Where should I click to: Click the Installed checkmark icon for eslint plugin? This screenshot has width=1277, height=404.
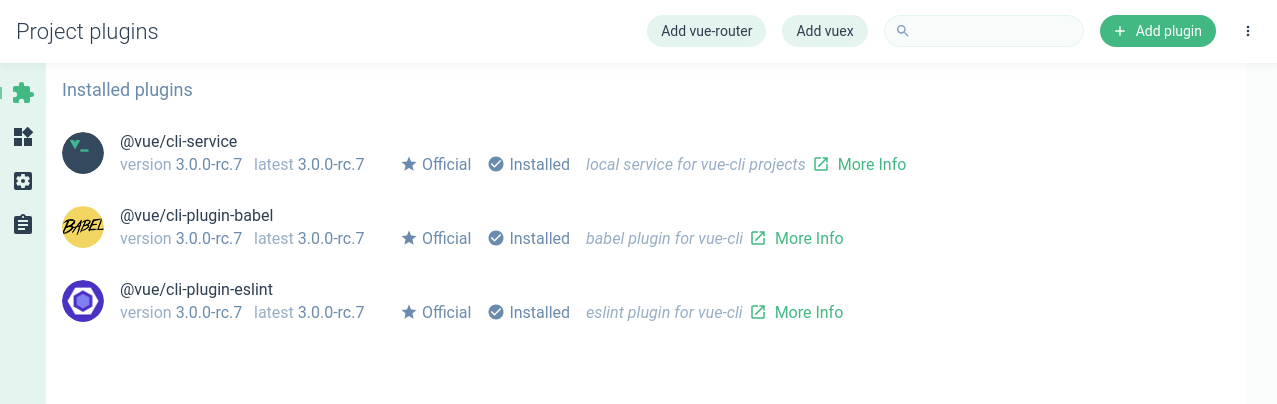click(x=496, y=312)
